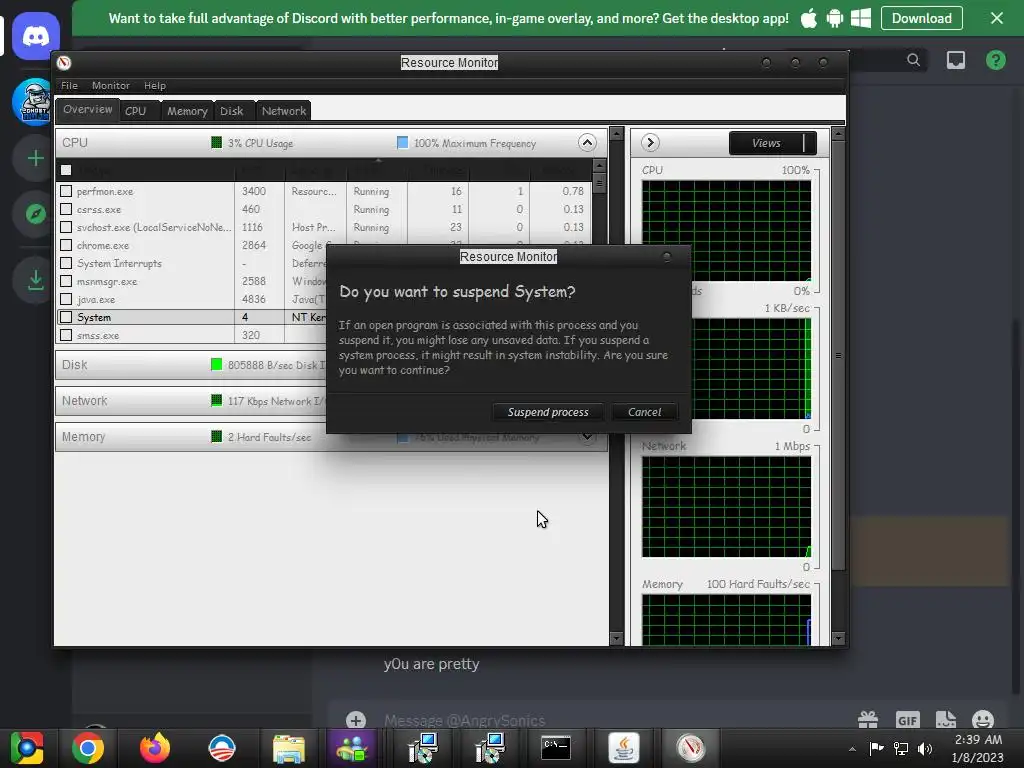Viewport: 1024px width, 768px height.
Task: Open the Discord emoji picker
Action: (x=983, y=720)
